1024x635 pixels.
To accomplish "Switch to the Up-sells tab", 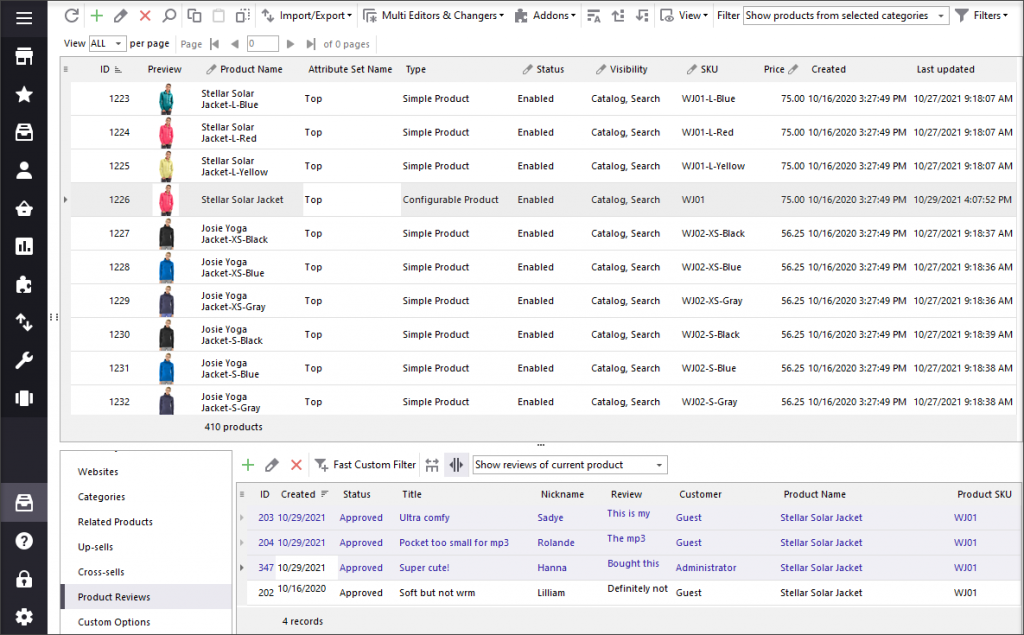I will (x=95, y=547).
